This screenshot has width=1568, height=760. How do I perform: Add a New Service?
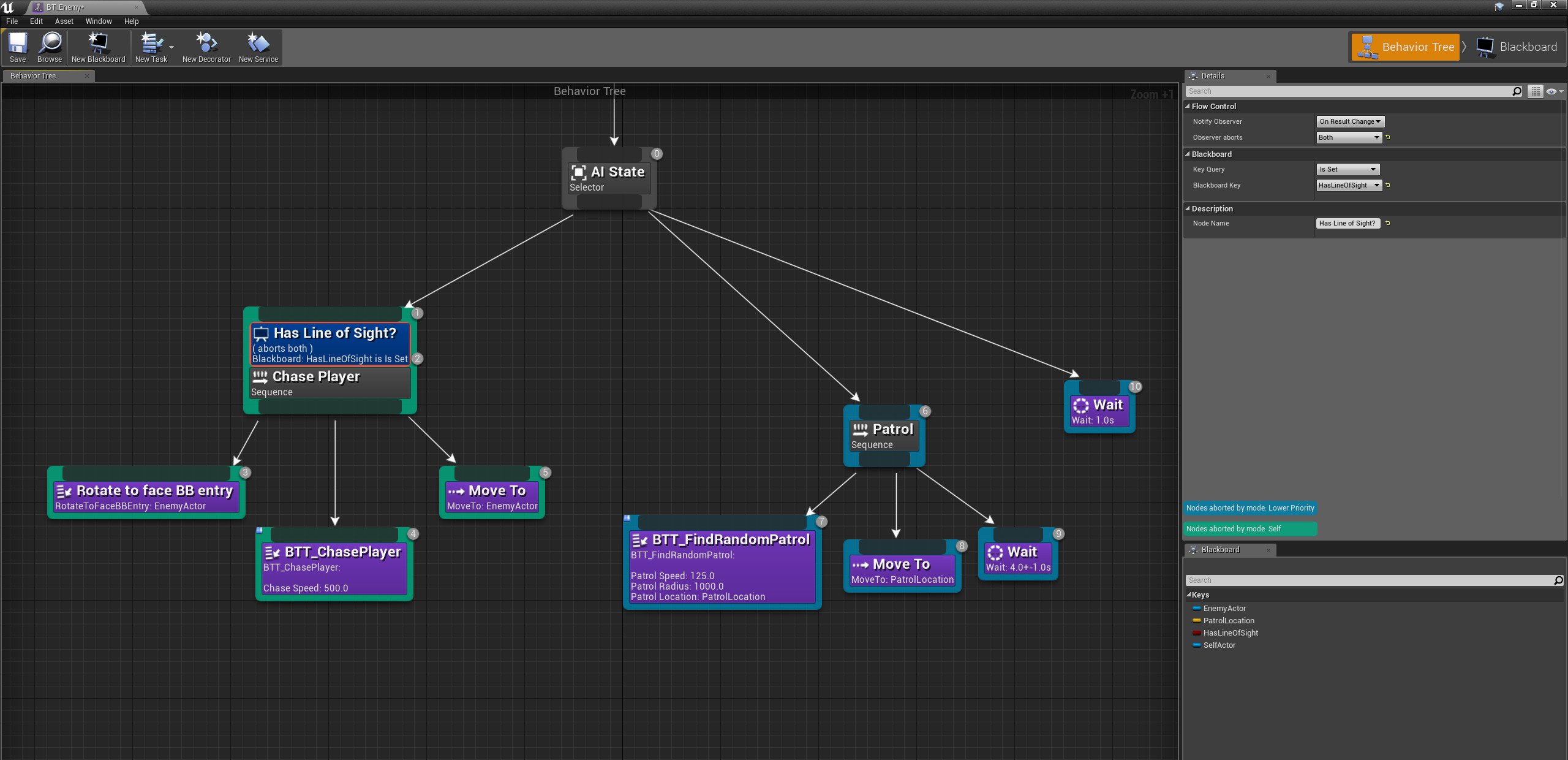pyautogui.click(x=258, y=47)
